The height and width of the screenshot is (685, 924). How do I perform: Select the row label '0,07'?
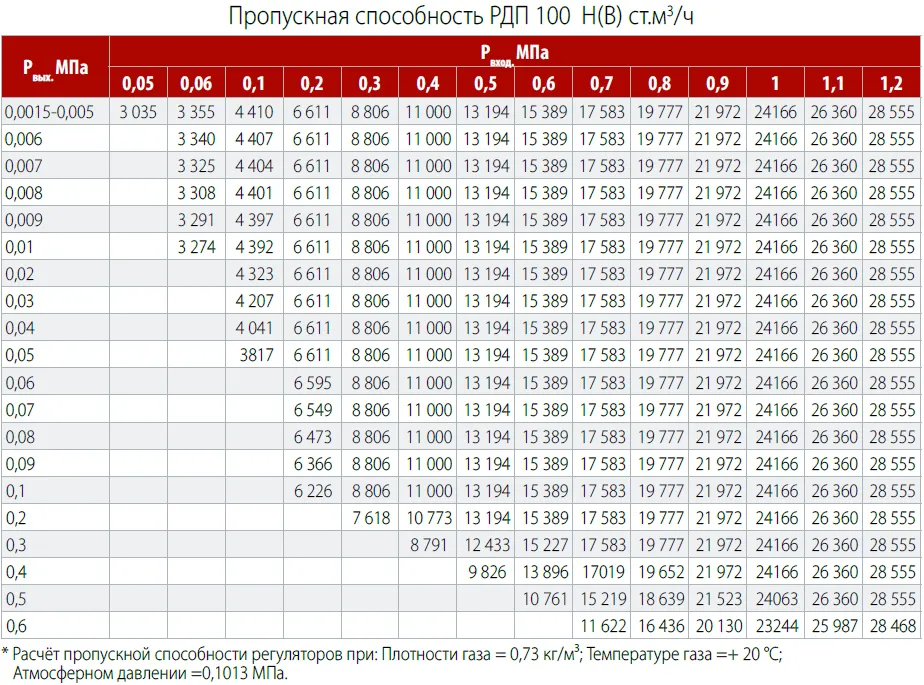20,410
